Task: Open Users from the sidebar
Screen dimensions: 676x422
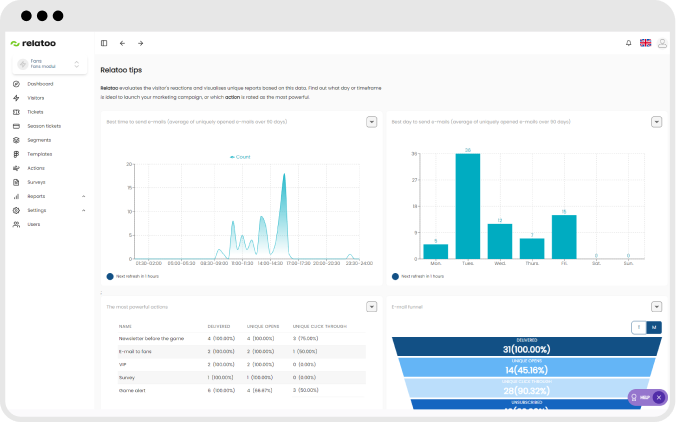Action: (x=34, y=225)
